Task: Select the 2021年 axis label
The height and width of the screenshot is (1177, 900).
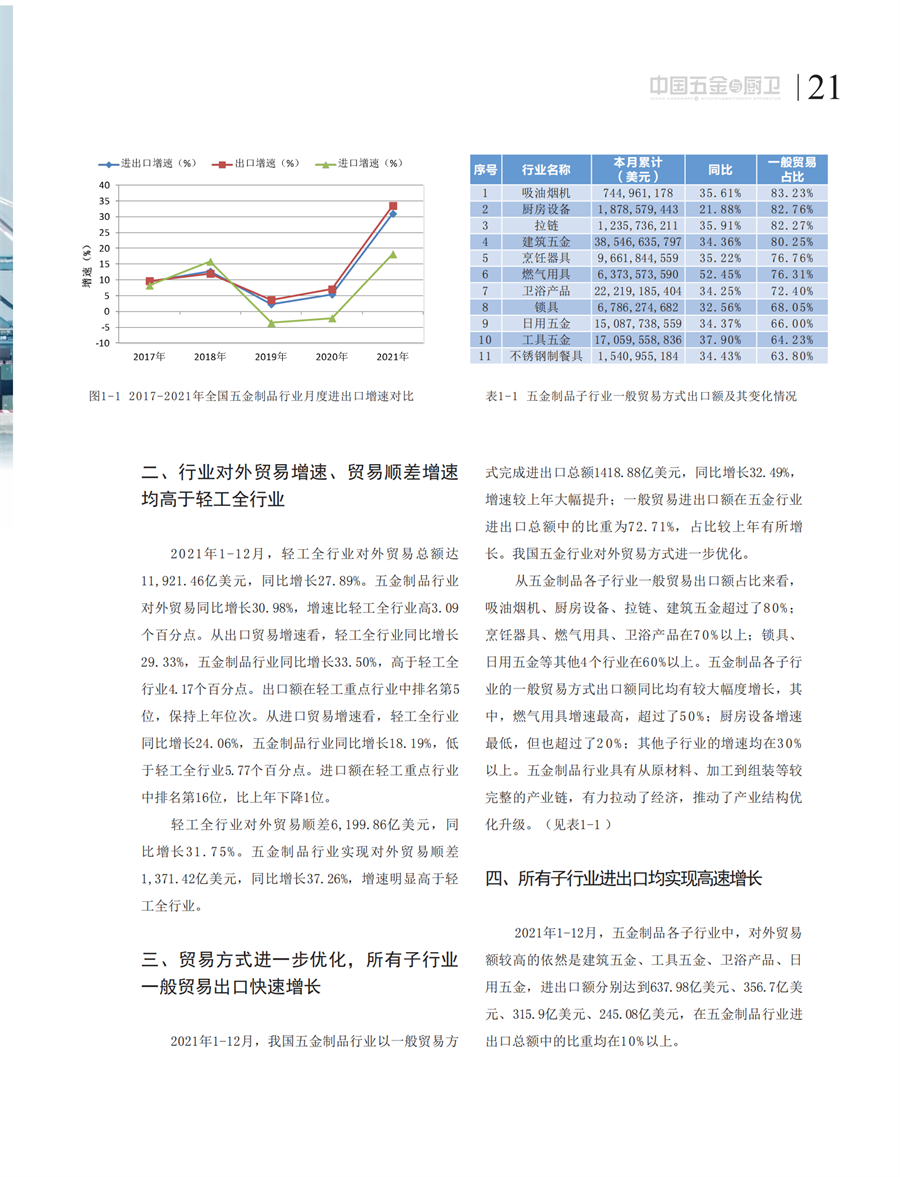Action: (393, 357)
